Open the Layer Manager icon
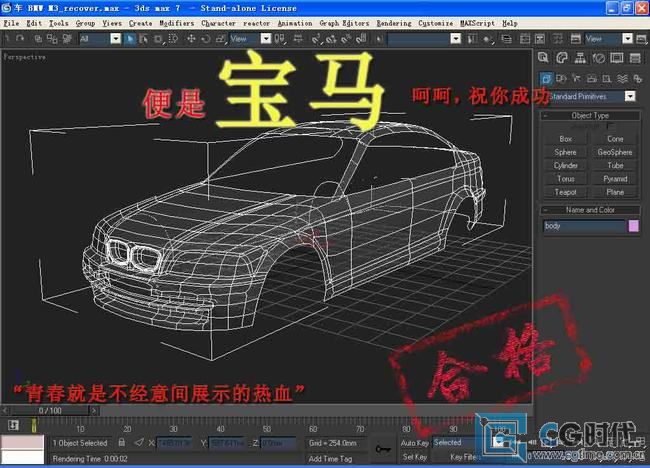The width and height of the screenshot is (650, 468). (506, 39)
